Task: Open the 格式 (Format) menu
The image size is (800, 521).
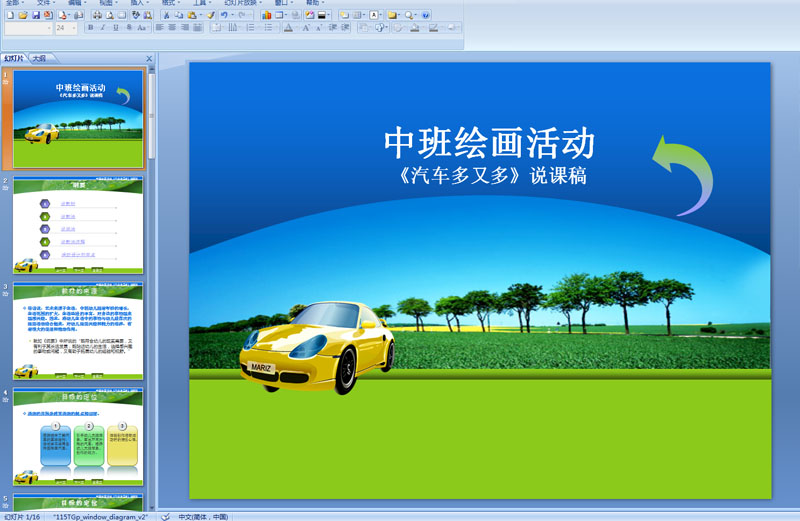Action: pyautogui.click(x=171, y=3)
